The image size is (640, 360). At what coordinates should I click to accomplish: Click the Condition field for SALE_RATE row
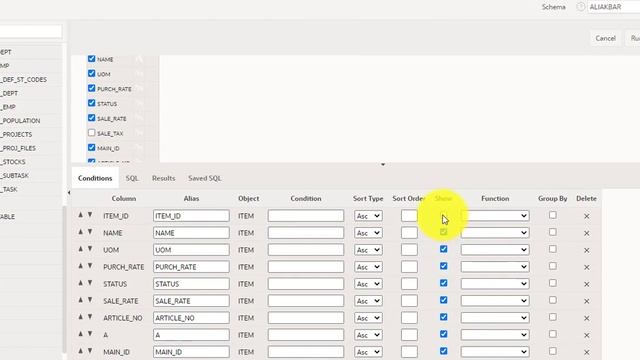pos(306,301)
